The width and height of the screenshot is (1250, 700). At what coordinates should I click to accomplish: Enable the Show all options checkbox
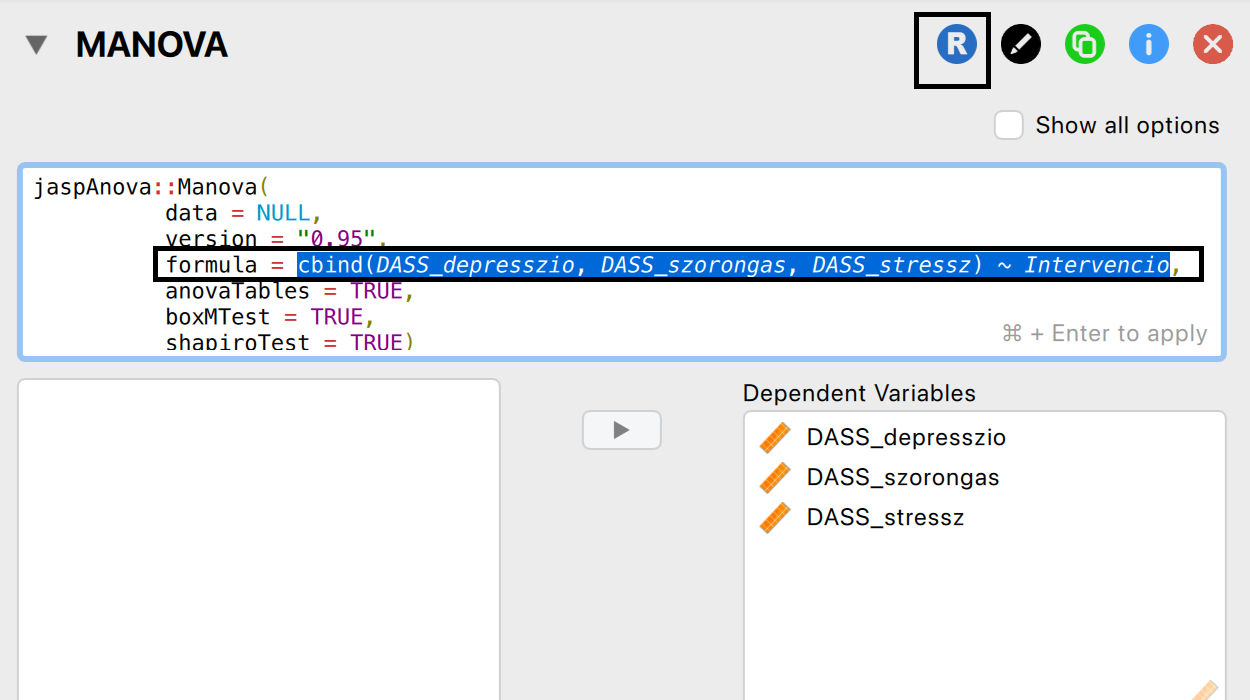[x=1009, y=126]
